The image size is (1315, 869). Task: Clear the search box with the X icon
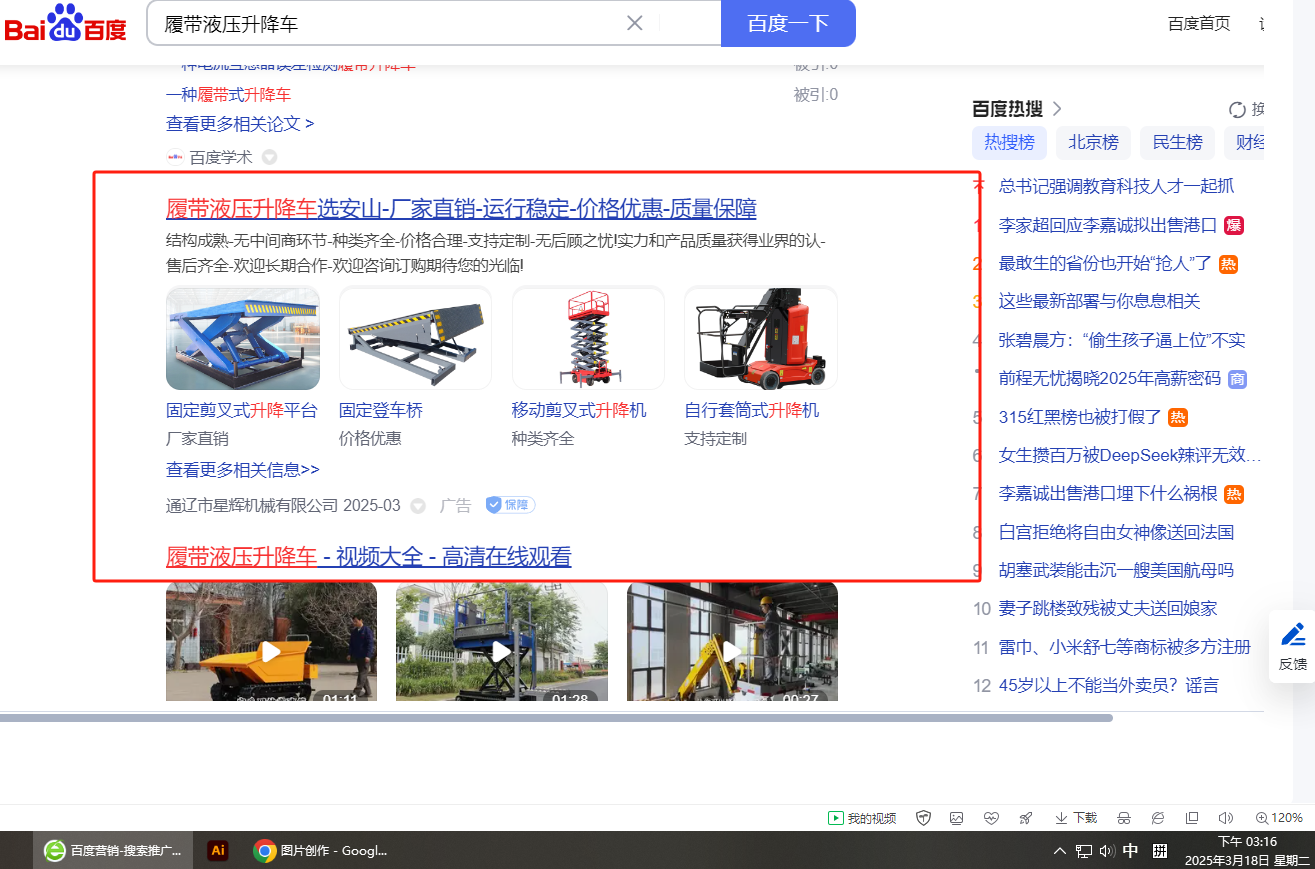tap(634, 23)
